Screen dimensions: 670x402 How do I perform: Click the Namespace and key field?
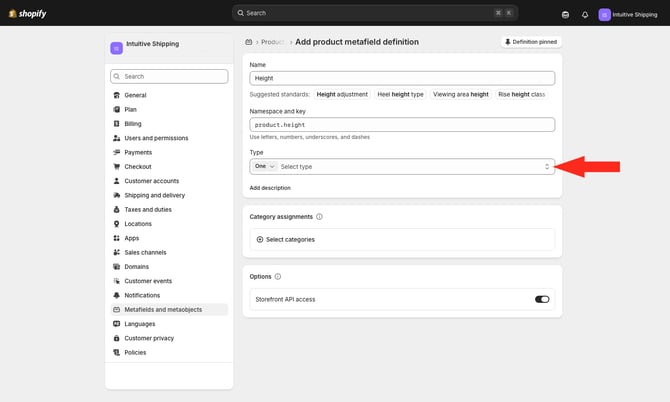[402, 125]
